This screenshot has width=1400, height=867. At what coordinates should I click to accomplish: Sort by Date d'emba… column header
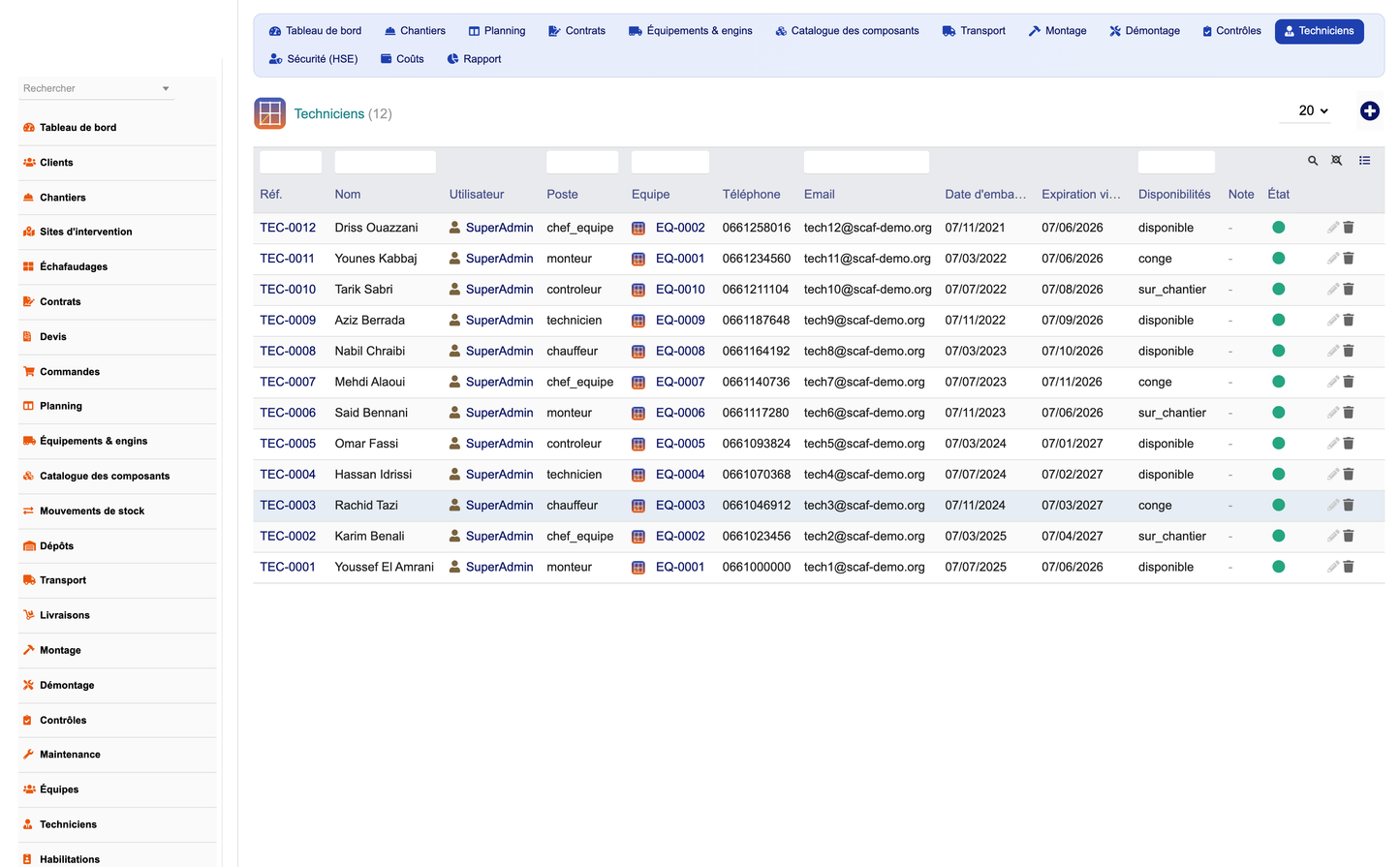pyautogui.click(x=985, y=194)
